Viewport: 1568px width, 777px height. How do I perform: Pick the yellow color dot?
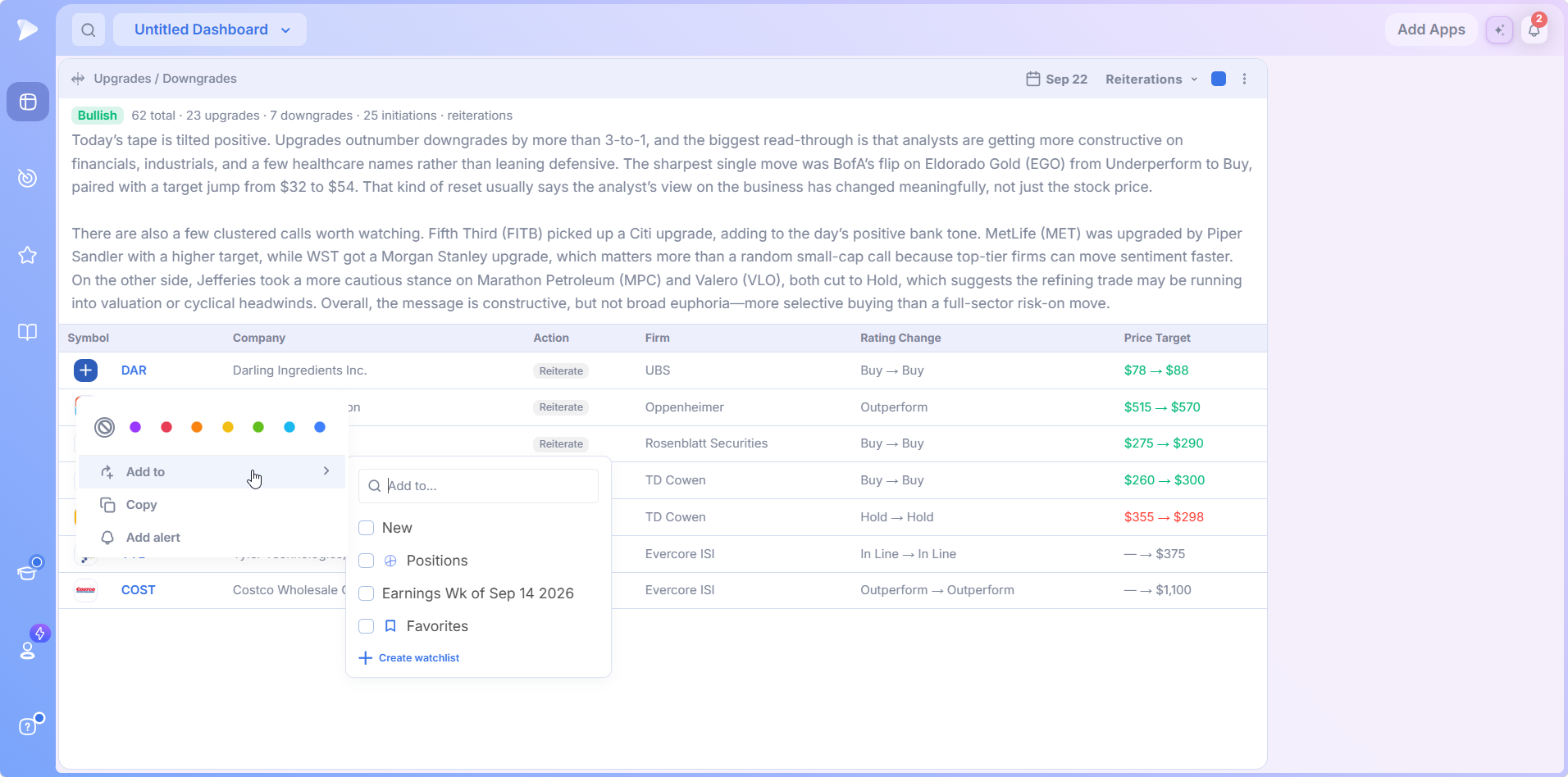tap(228, 427)
